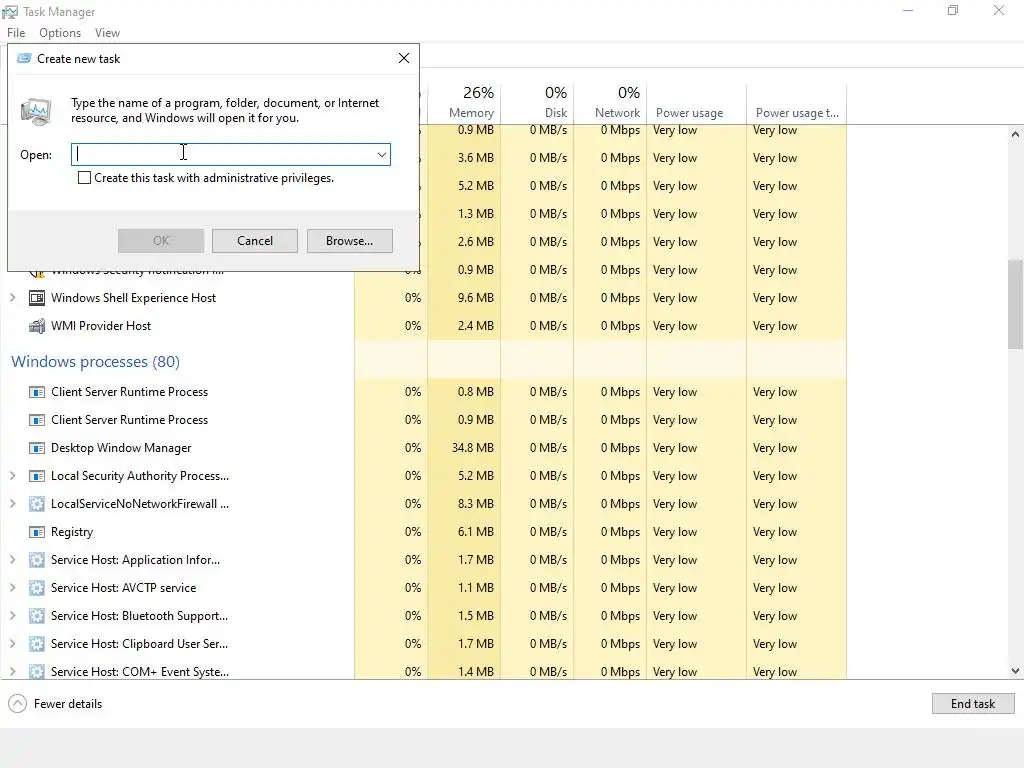The width and height of the screenshot is (1024, 768).
Task: Click the Service Host: Application Infor... gear icon
Action: point(37,560)
